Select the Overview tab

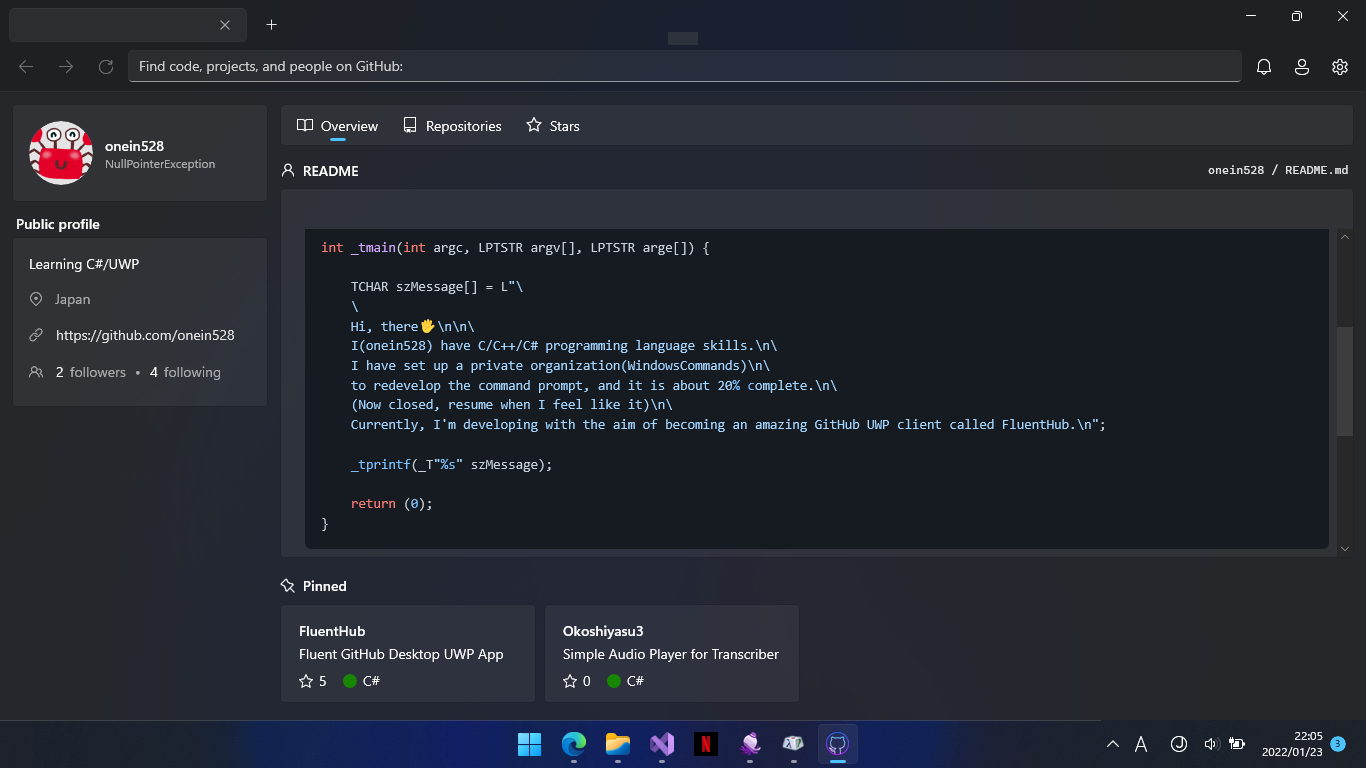point(337,125)
